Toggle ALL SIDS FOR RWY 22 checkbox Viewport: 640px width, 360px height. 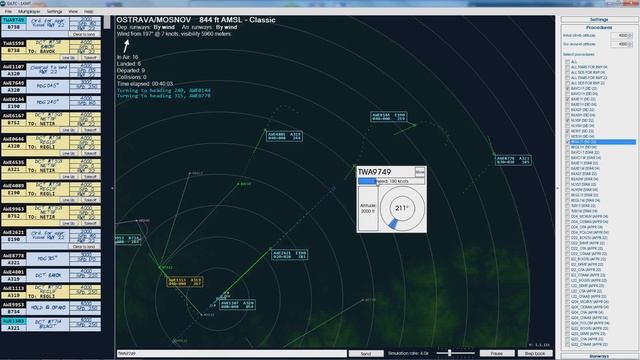point(567,83)
